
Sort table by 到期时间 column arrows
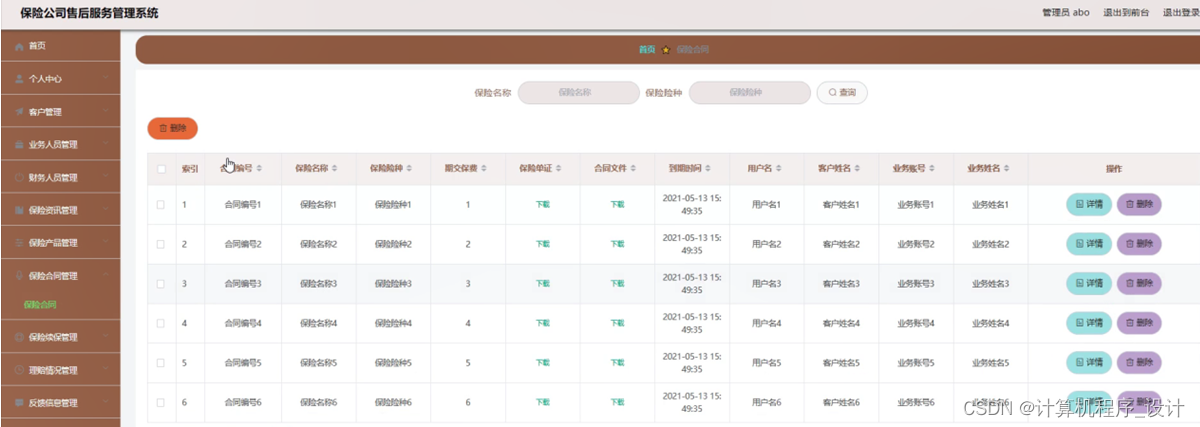[709, 169]
